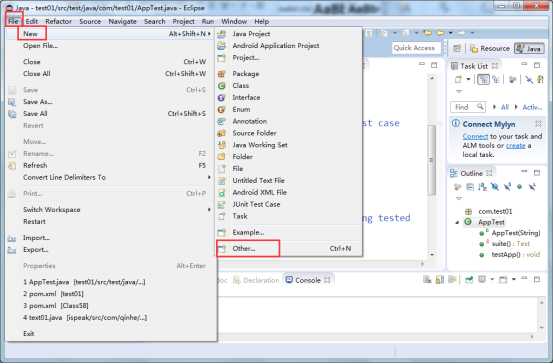The width and height of the screenshot is (553, 364).
Task: Click the Java Project icon
Action: [x=221, y=34]
